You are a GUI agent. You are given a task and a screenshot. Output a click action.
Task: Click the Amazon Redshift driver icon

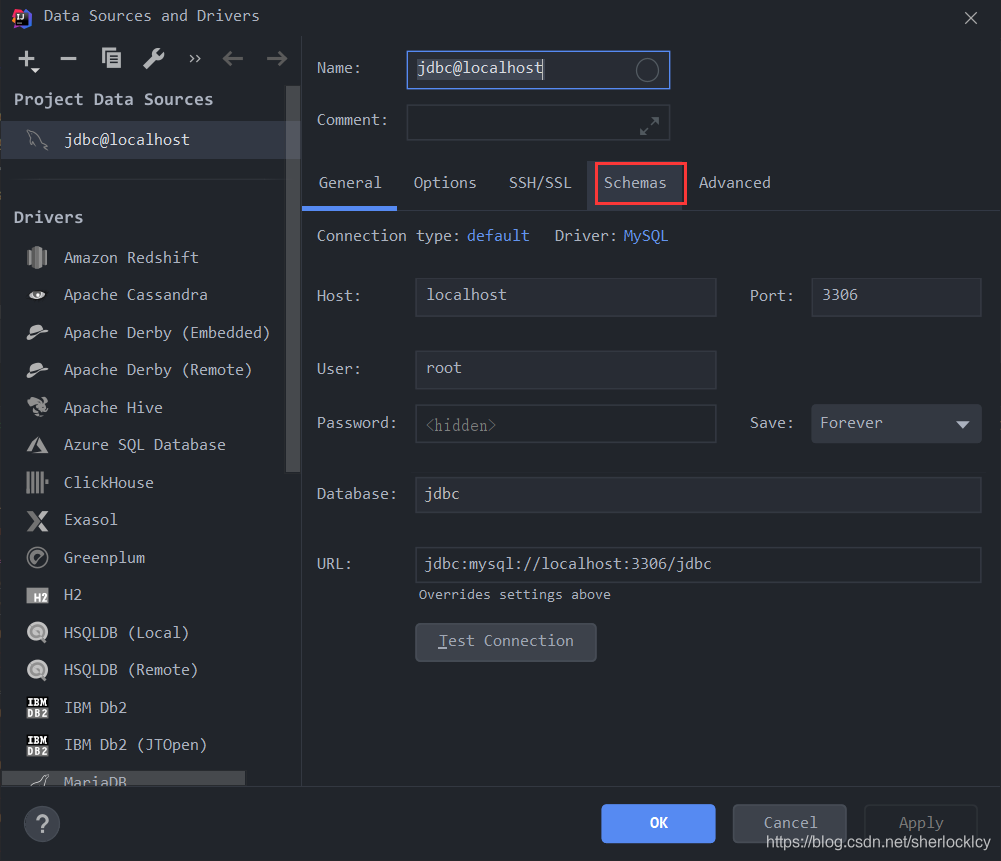tap(37, 258)
